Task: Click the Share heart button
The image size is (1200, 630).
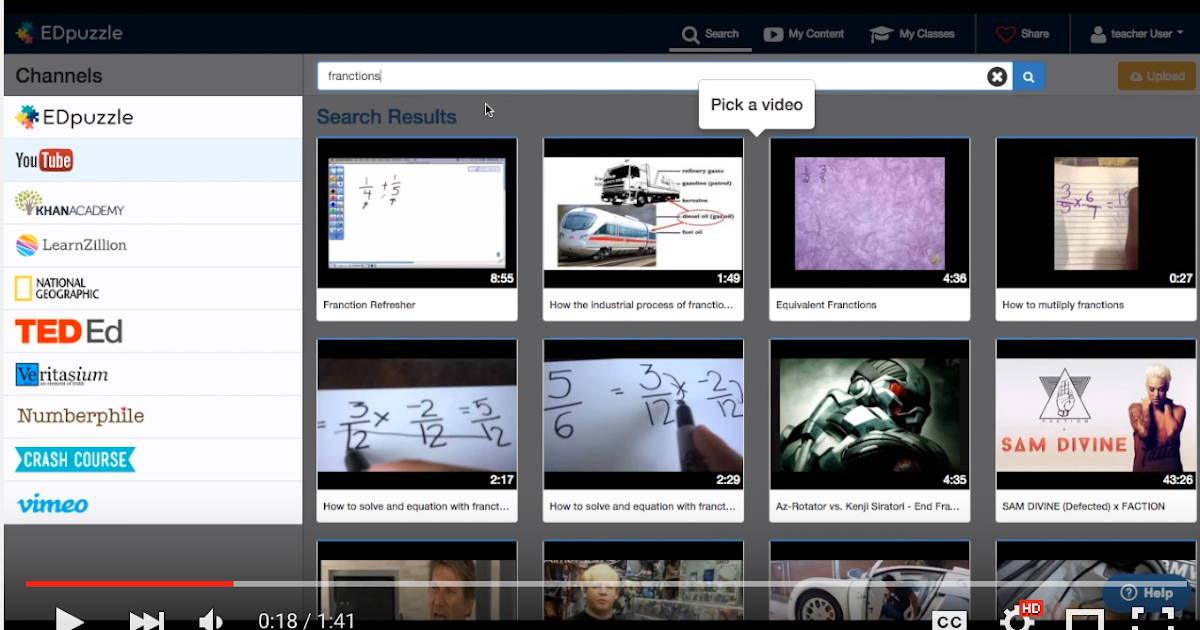Action: pyautogui.click(x=1022, y=34)
